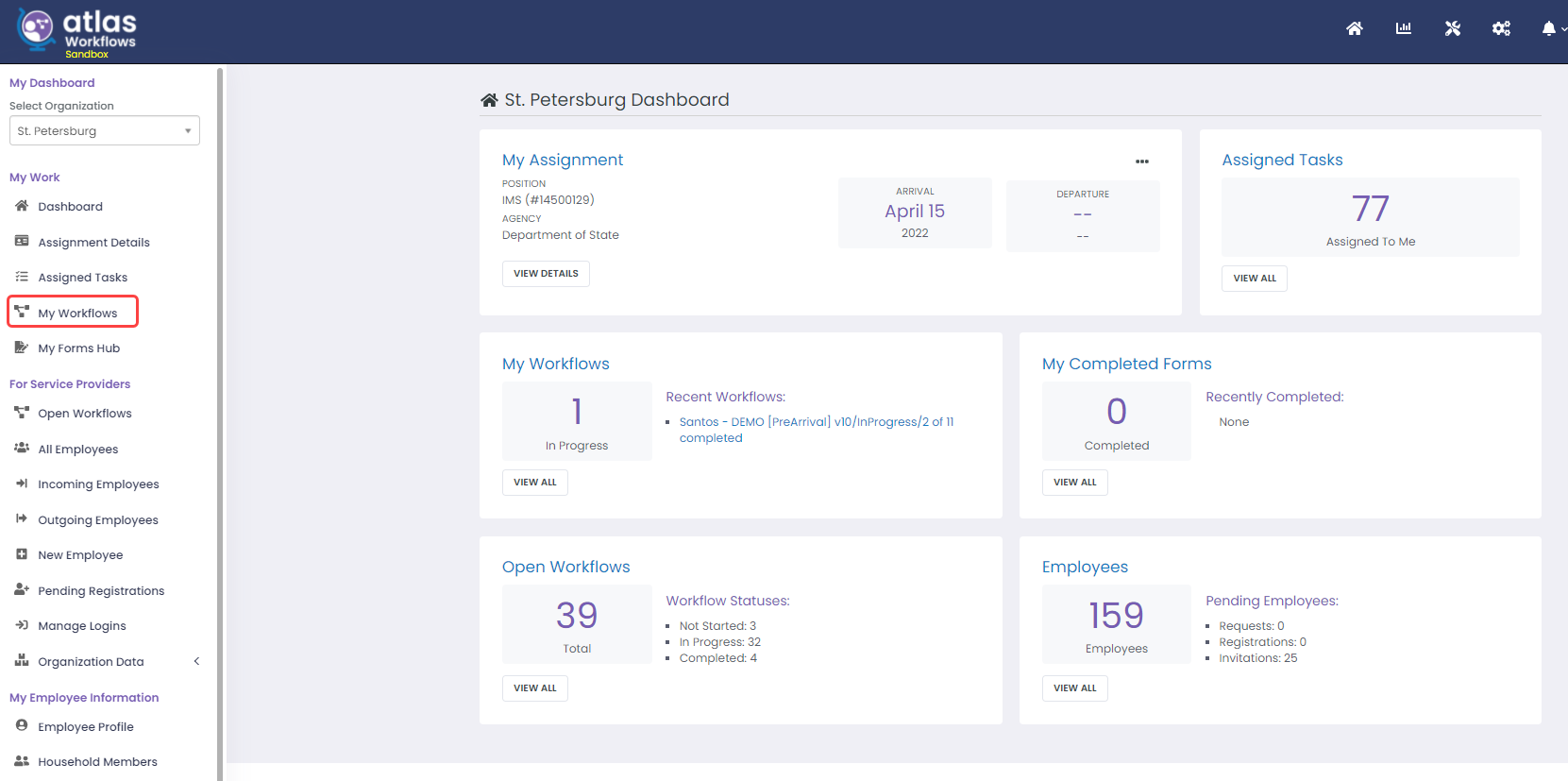Click the 77 Assigned To Me tile

1371,217
